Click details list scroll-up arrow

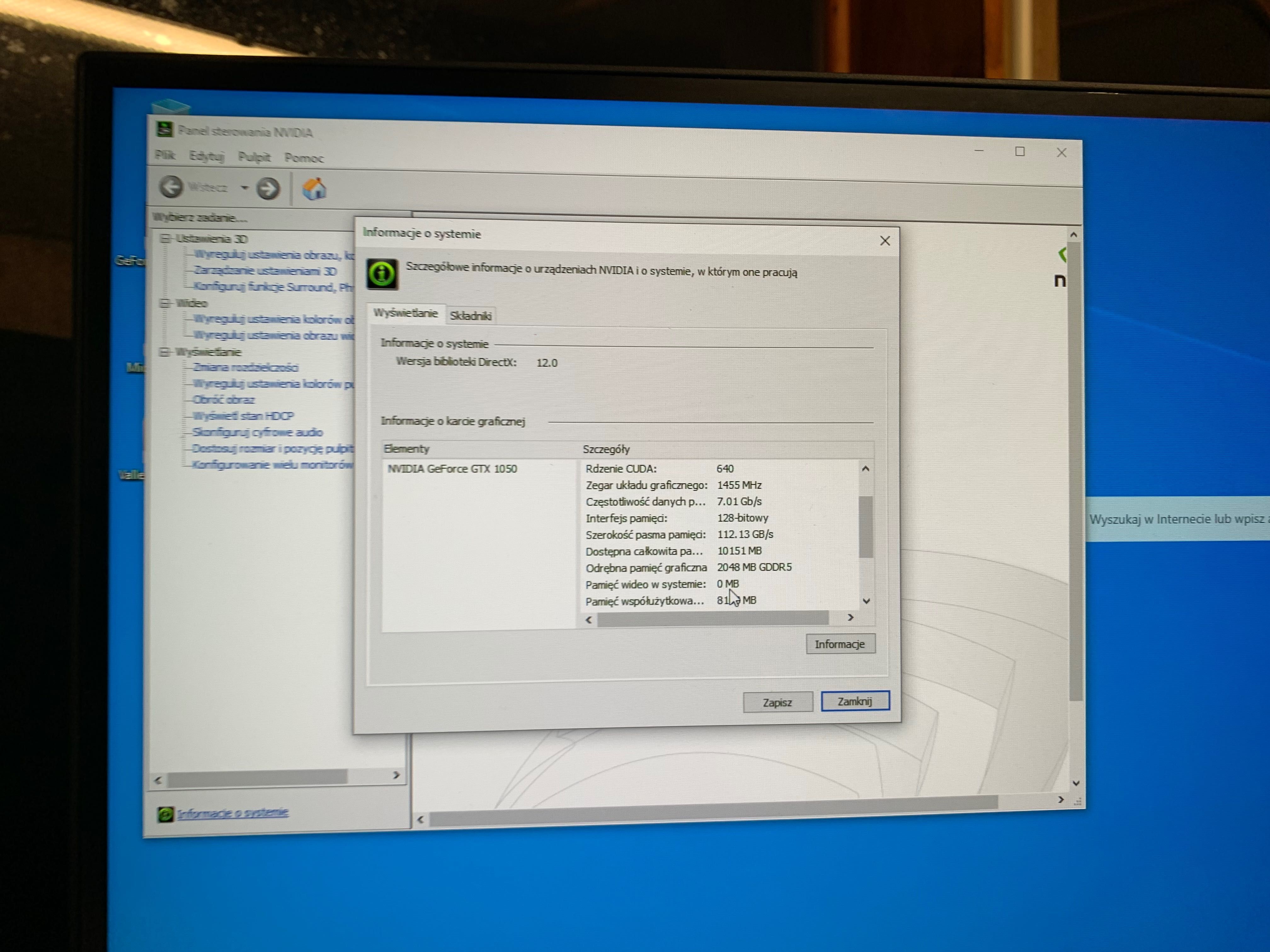coord(866,469)
